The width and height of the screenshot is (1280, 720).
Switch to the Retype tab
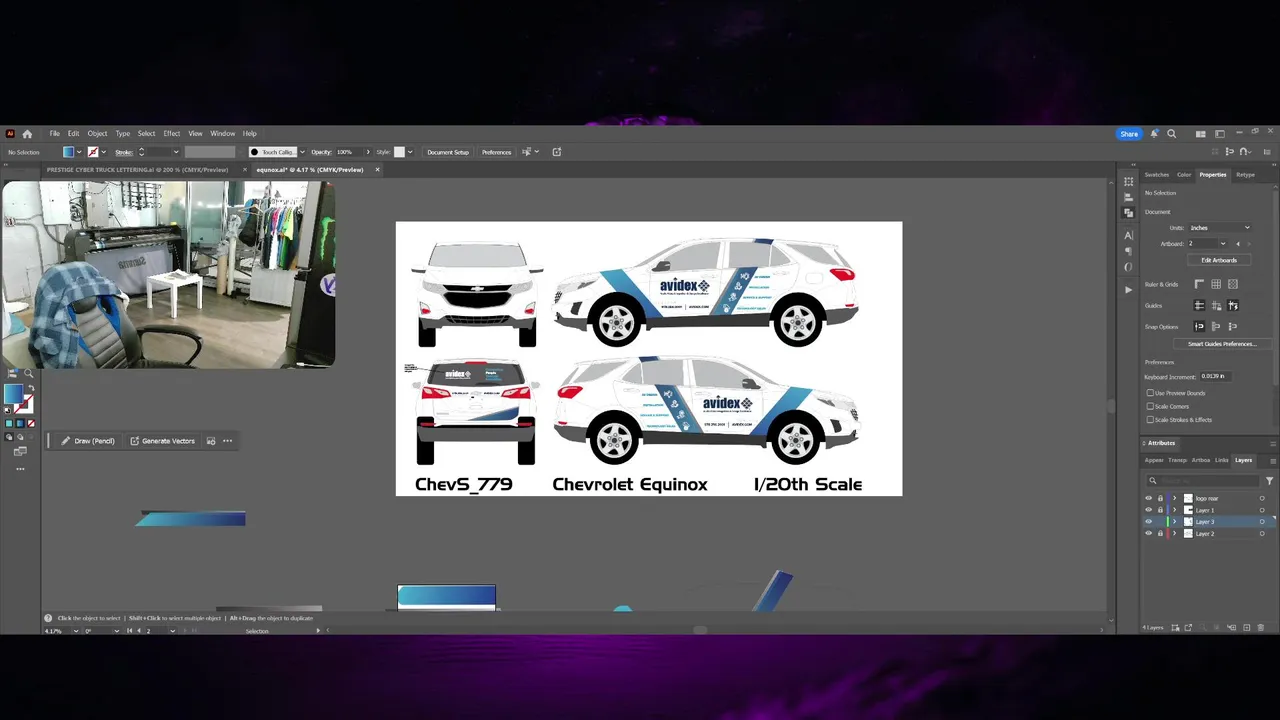(1245, 175)
